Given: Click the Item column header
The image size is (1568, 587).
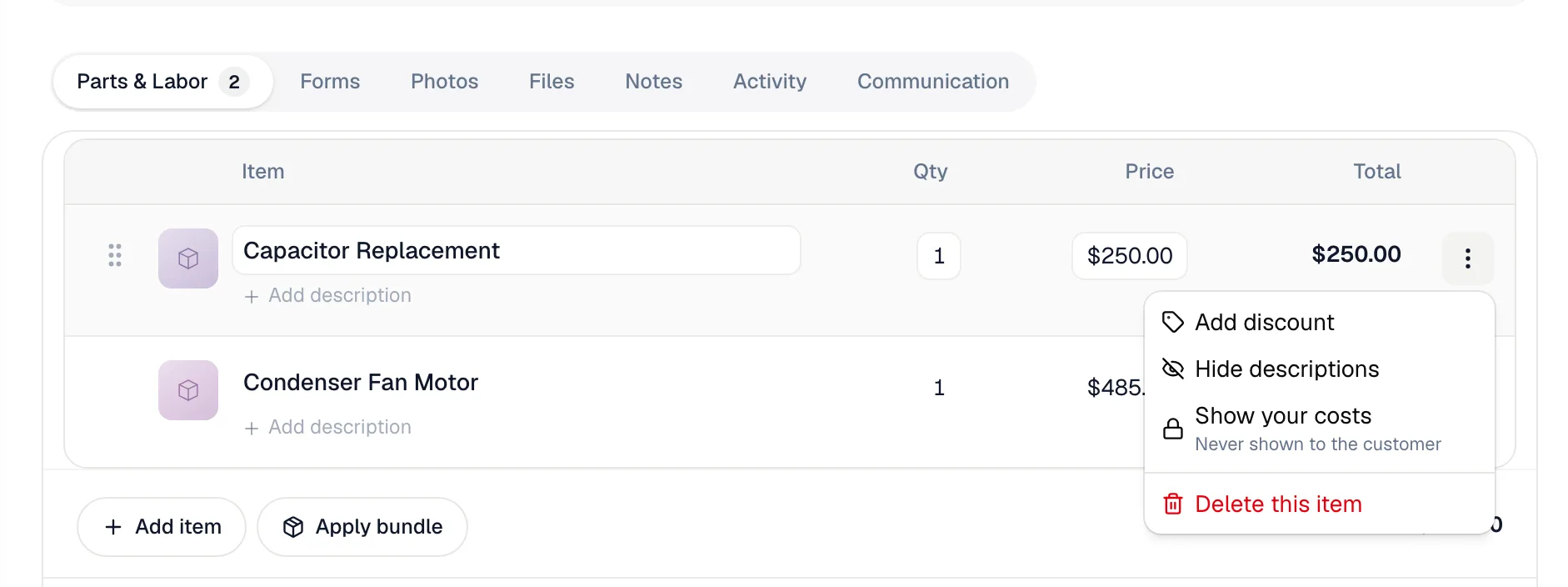Looking at the screenshot, I should [x=263, y=172].
